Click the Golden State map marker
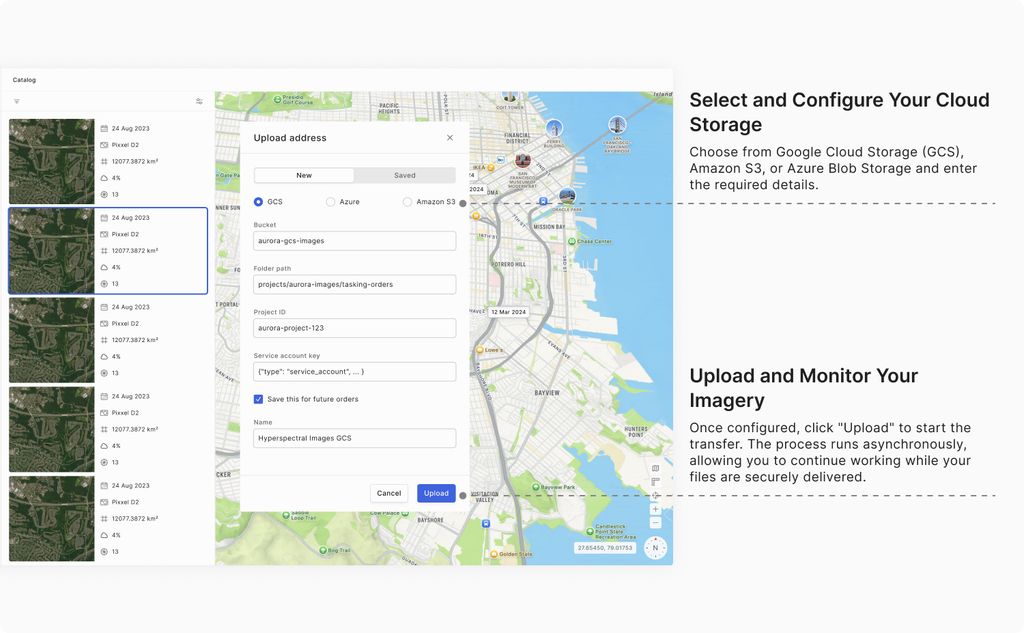1024x633 pixels. tap(494, 554)
